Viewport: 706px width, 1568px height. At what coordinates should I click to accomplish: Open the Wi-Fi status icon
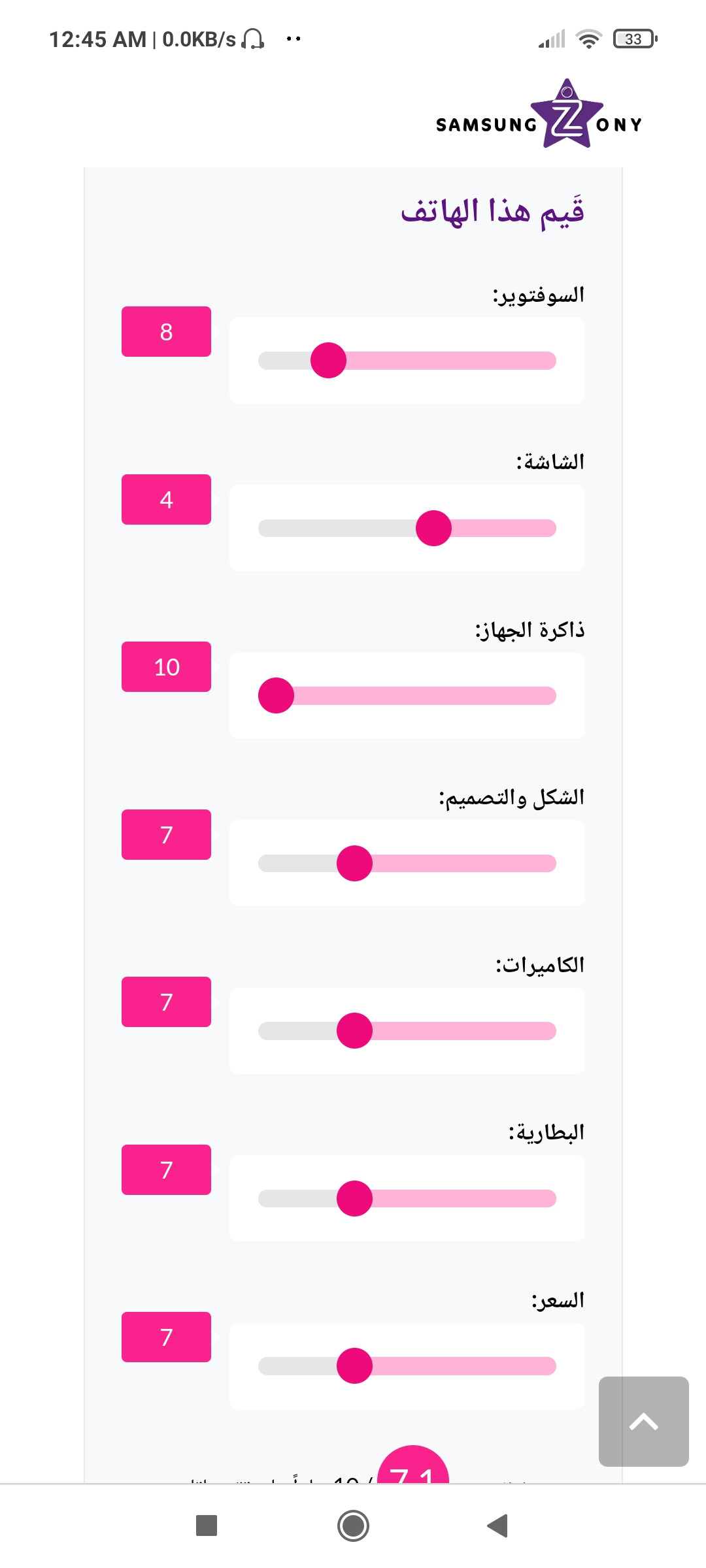[x=588, y=39]
